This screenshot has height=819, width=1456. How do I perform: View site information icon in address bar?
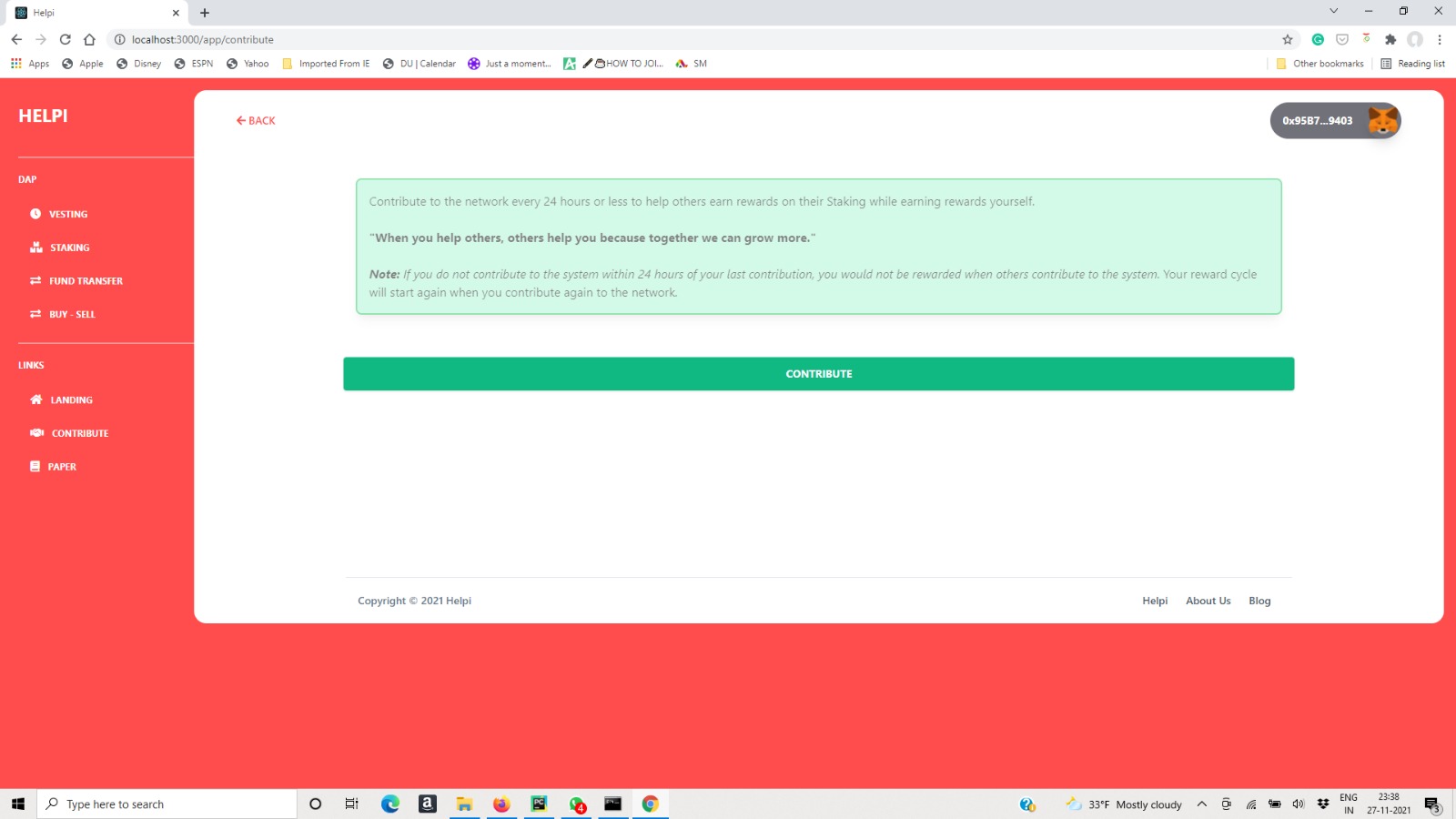tap(119, 39)
